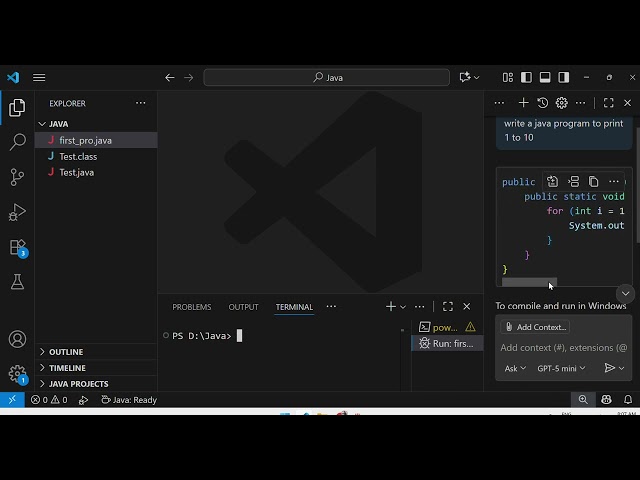640x480 pixels.
Task: Click the debug status bar icon
Action: coord(83,400)
